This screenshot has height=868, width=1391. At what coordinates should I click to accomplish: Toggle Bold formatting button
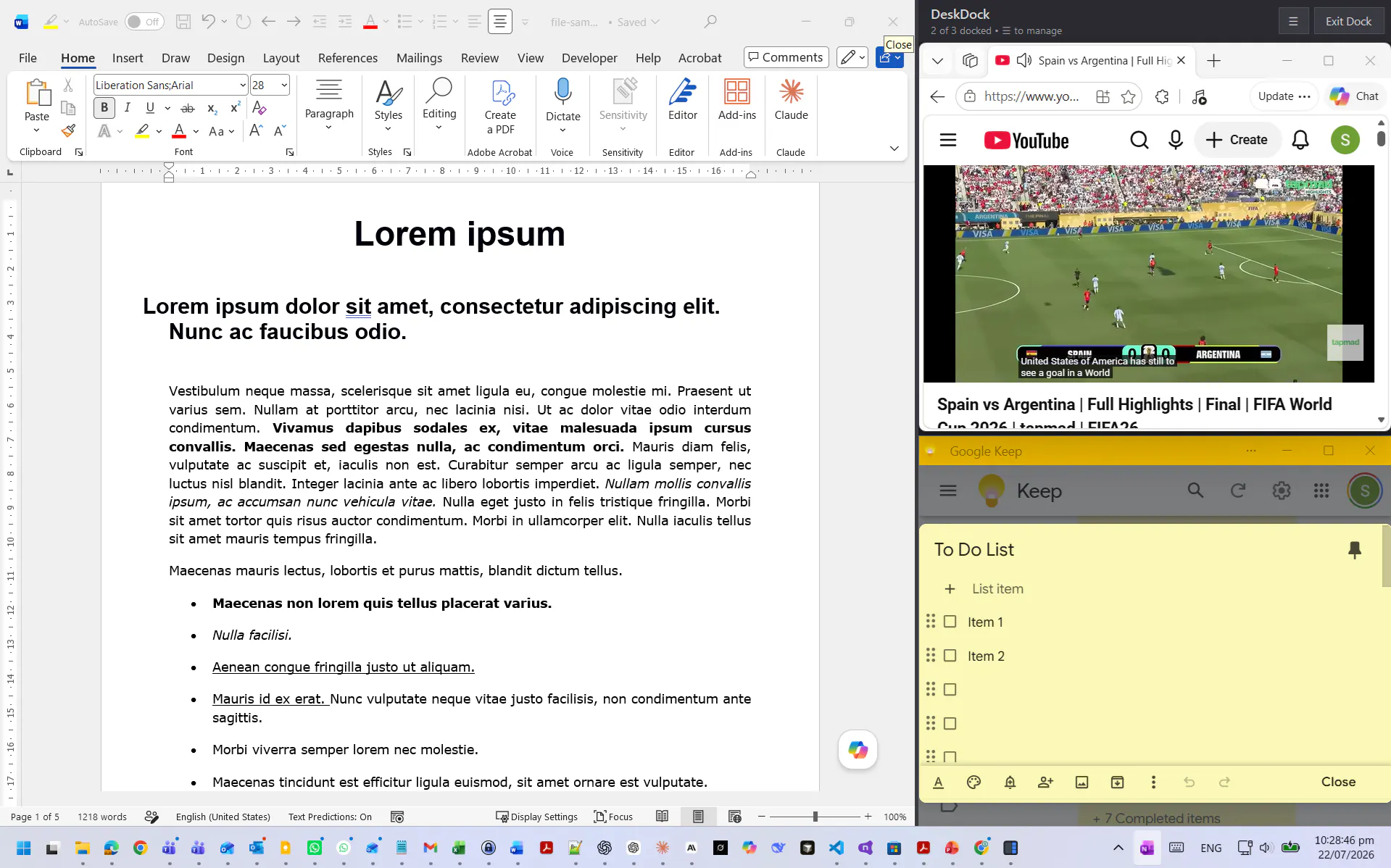pos(104,108)
